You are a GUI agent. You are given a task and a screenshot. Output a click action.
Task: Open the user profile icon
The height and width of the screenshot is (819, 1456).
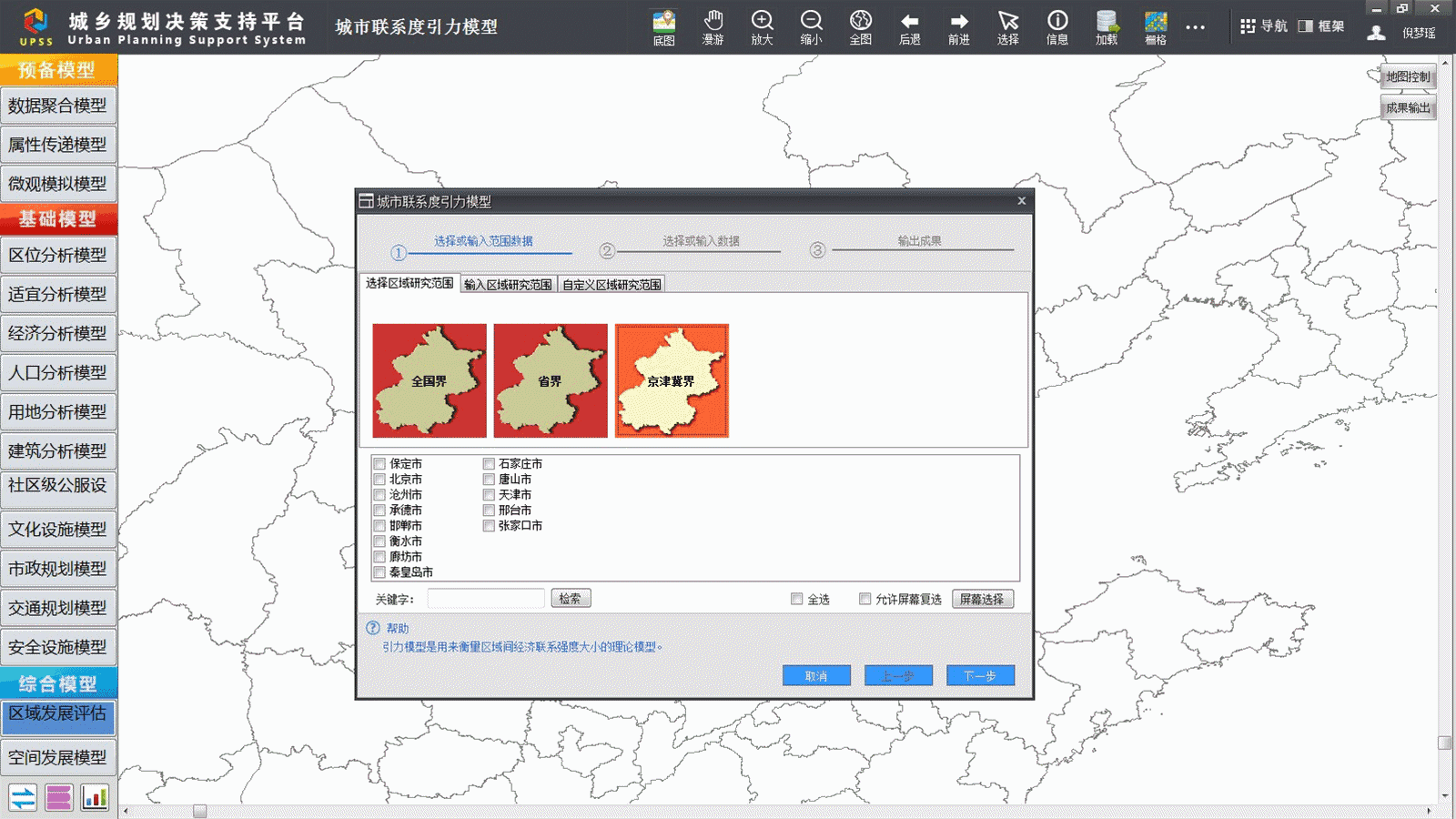(1377, 34)
